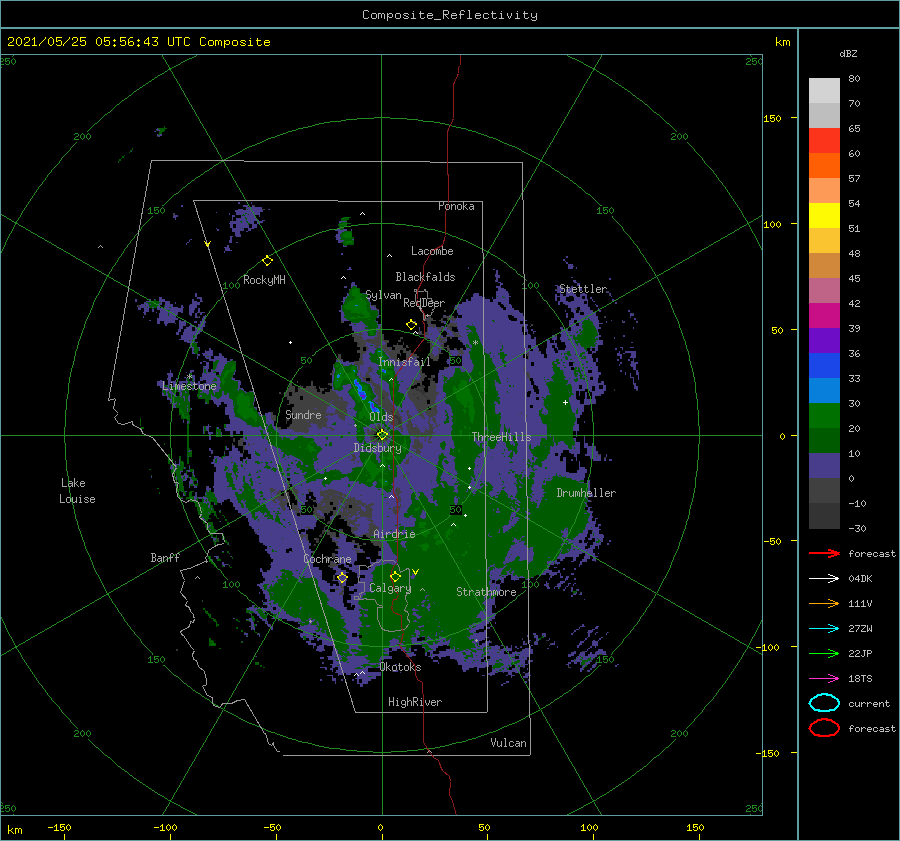Click the Limestone label
Screen dimensions: 900x841
(x=189, y=386)
